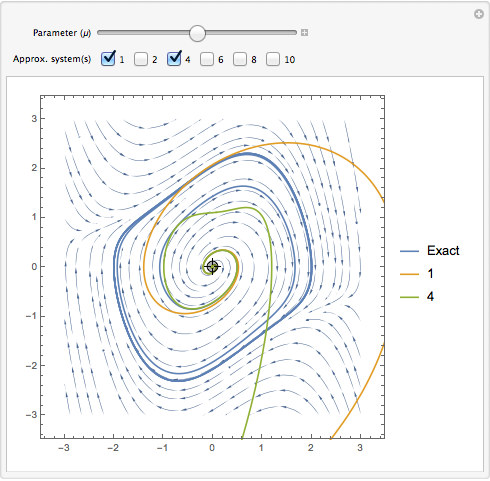Uncheck approximation system 4 checkbox
This screenshot has width=490, height=481.
point(174,59)
